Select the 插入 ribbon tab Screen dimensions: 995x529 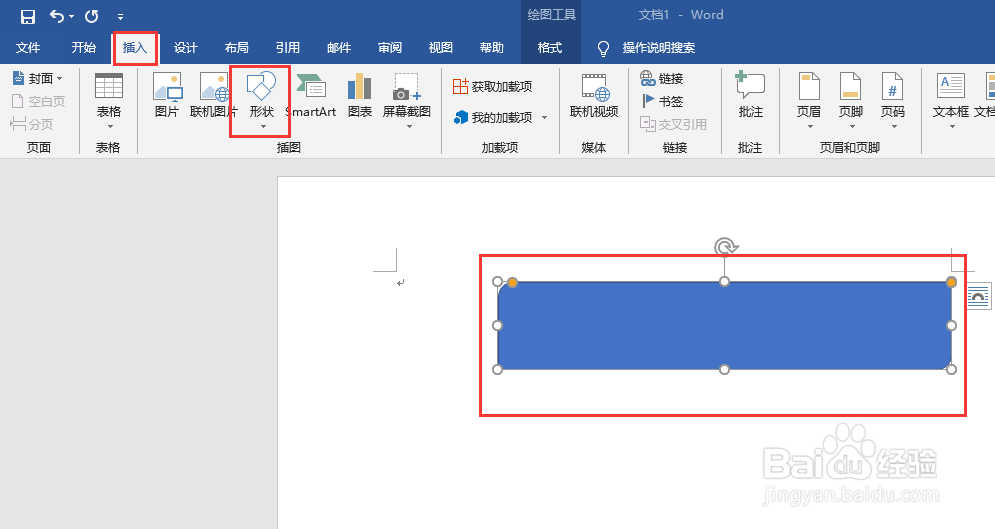(x=135, y=48)
